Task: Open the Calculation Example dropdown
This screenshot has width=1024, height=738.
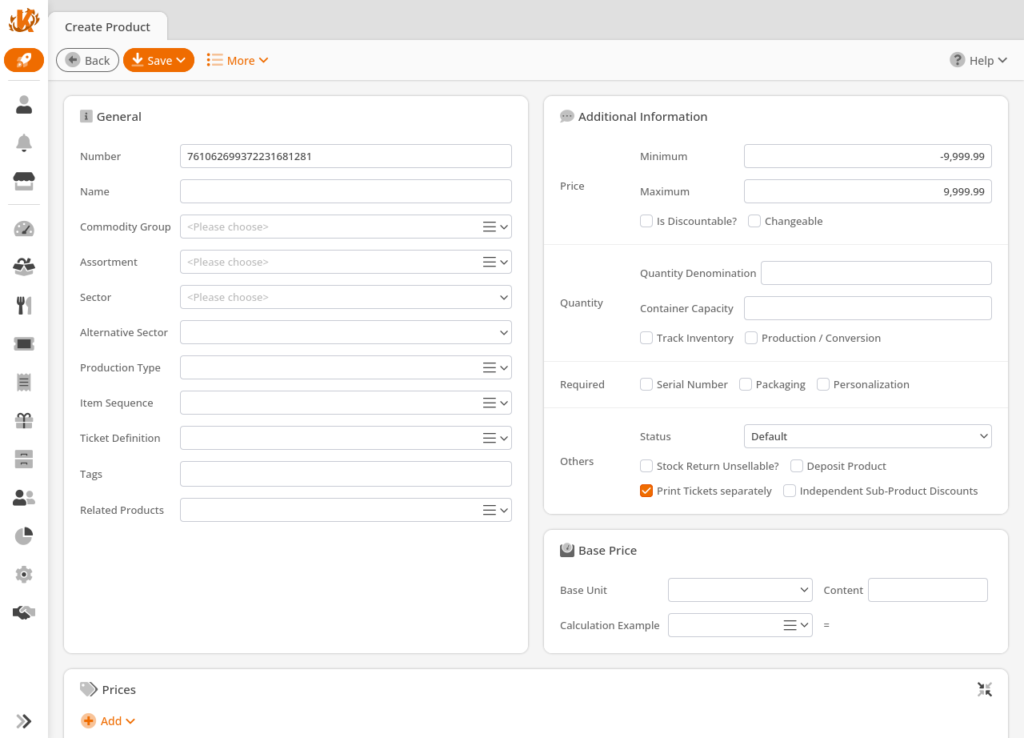Action: (740, 625)
